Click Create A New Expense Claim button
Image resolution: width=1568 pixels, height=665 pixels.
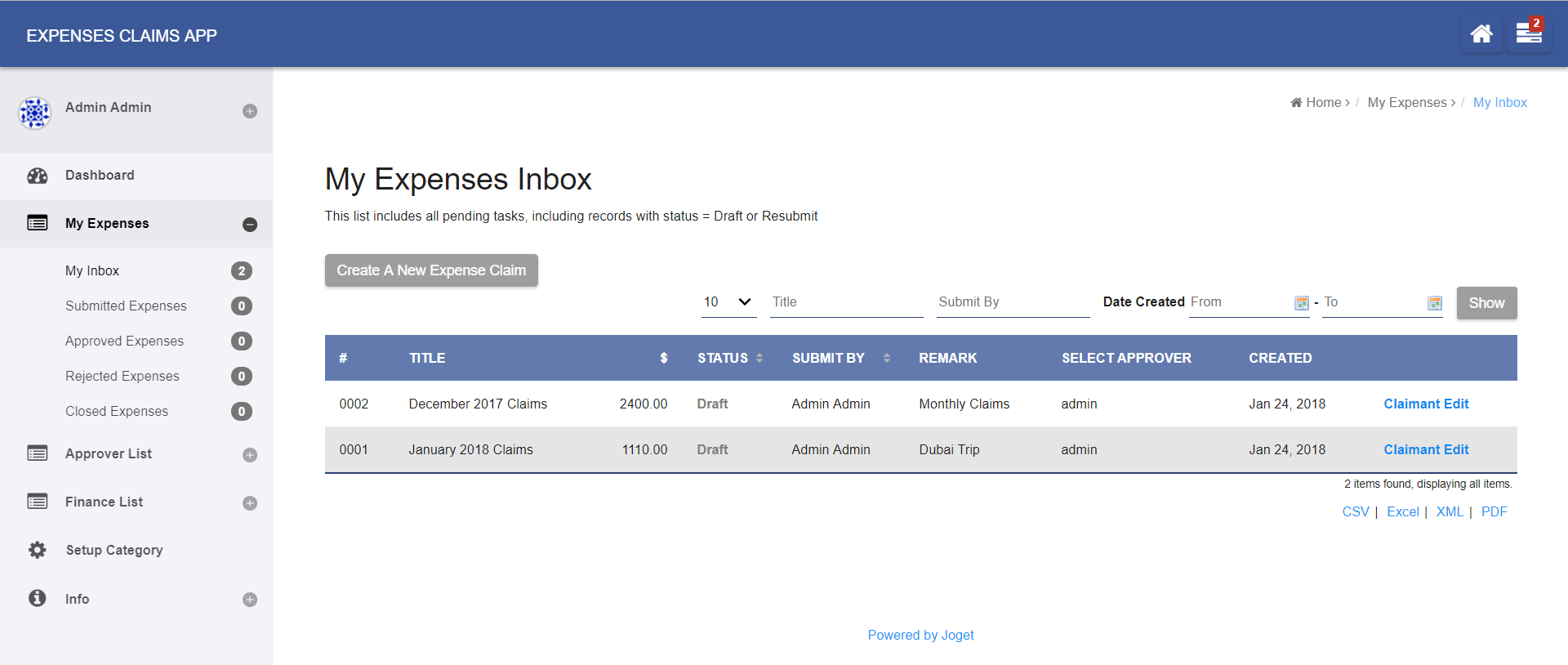pyautogui.click(x=431, y=270)
